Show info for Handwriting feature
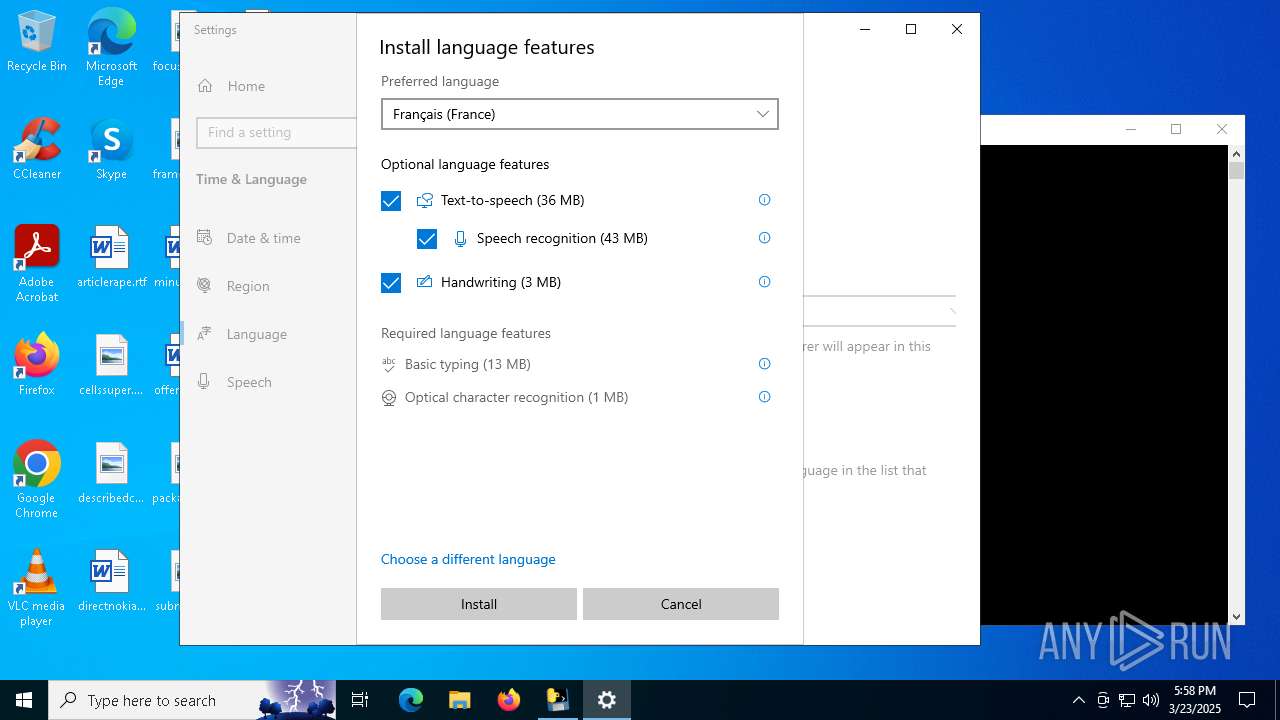The image size is (1280, 720). 765,282
